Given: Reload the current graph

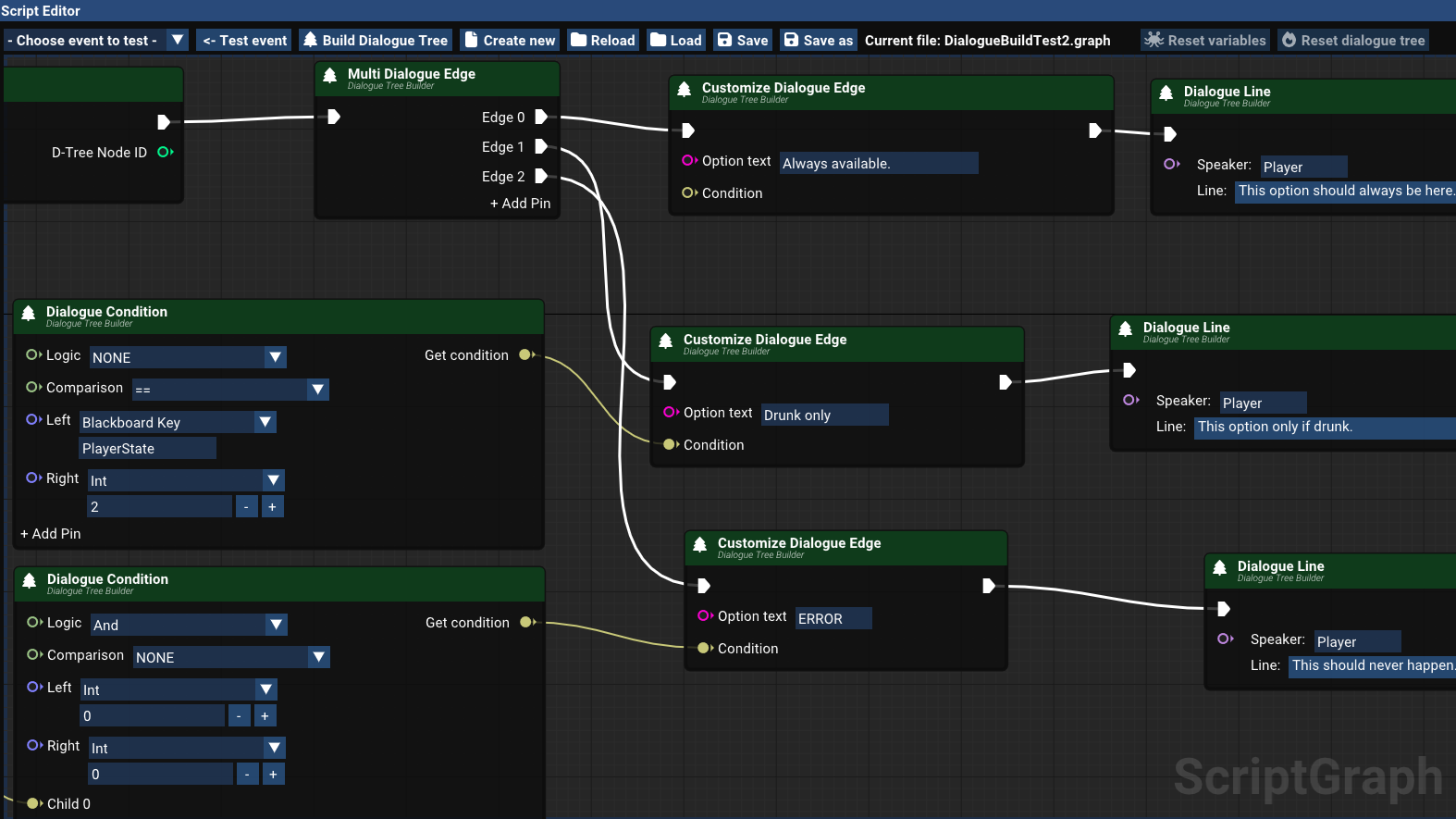Looking at the screenshot, I should [x=603, y=41].
